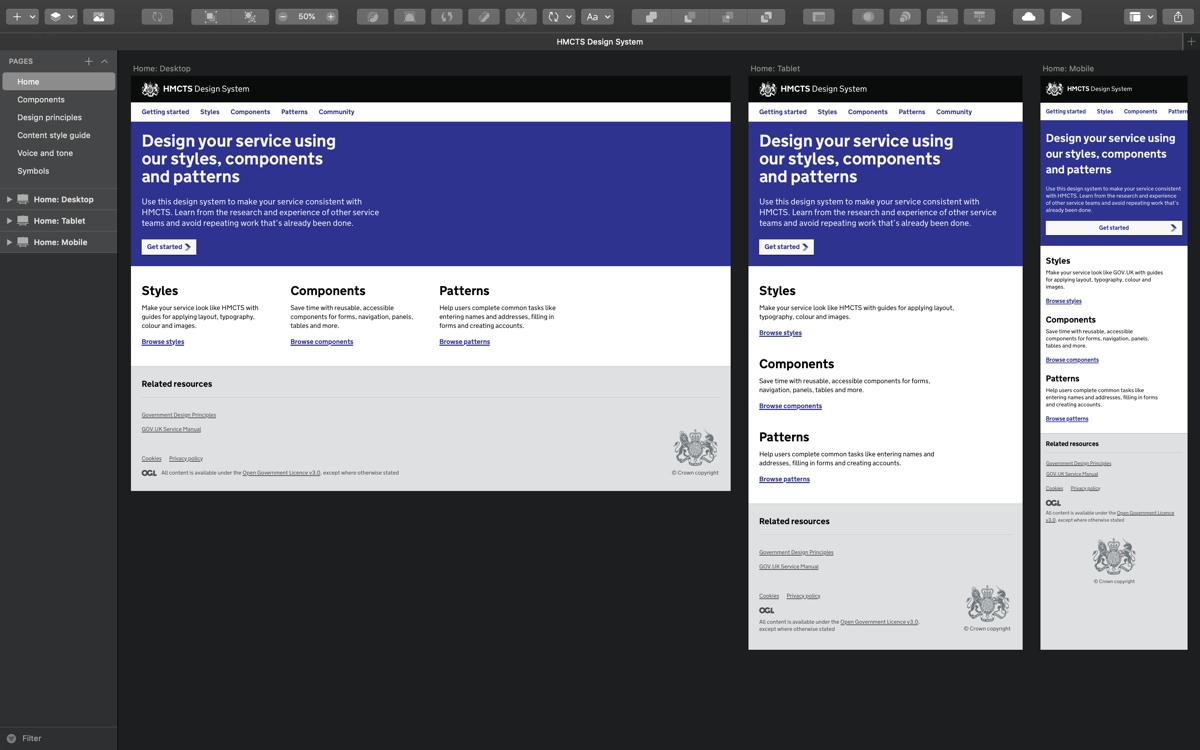Click the Home: Desktop artboard title

click(x=161, y=69)
